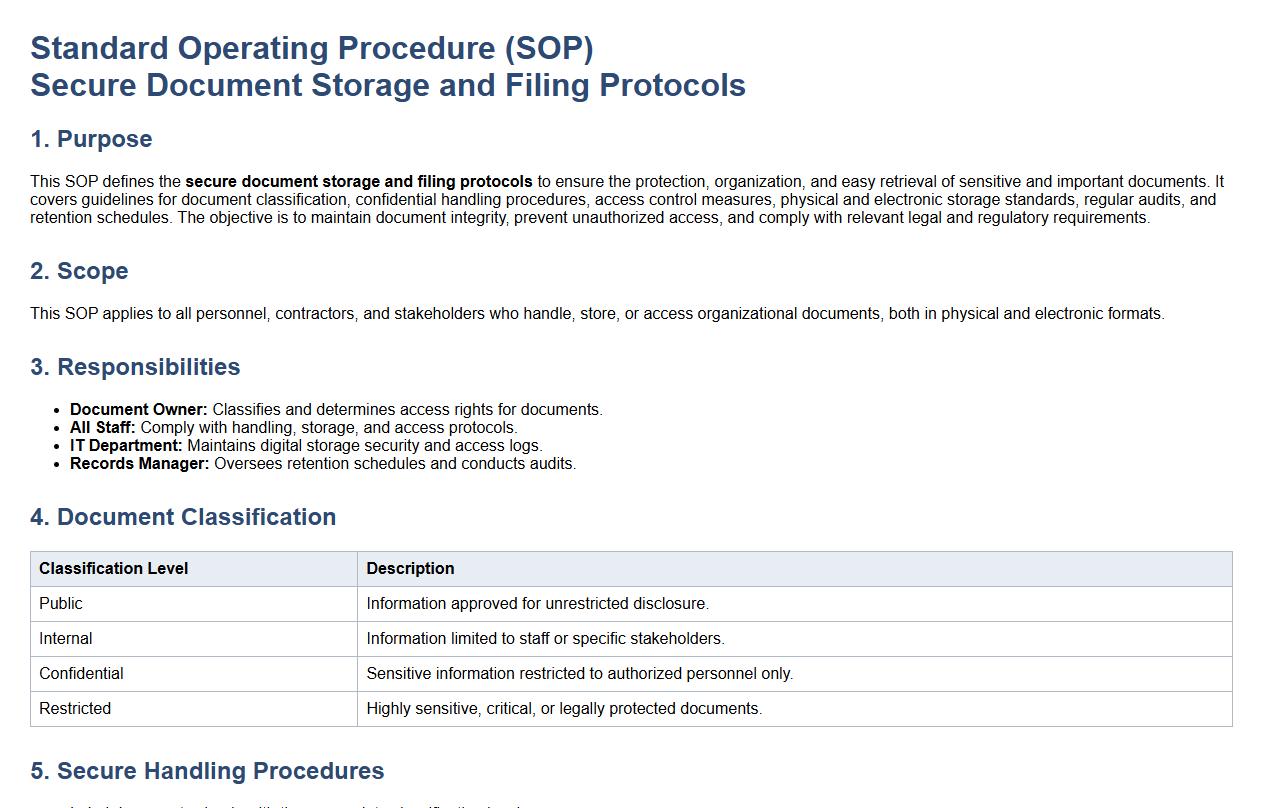The image size is (1263, 808).
Task: Click the "1. Purpose" heading
Action: [x=91, y=139]
